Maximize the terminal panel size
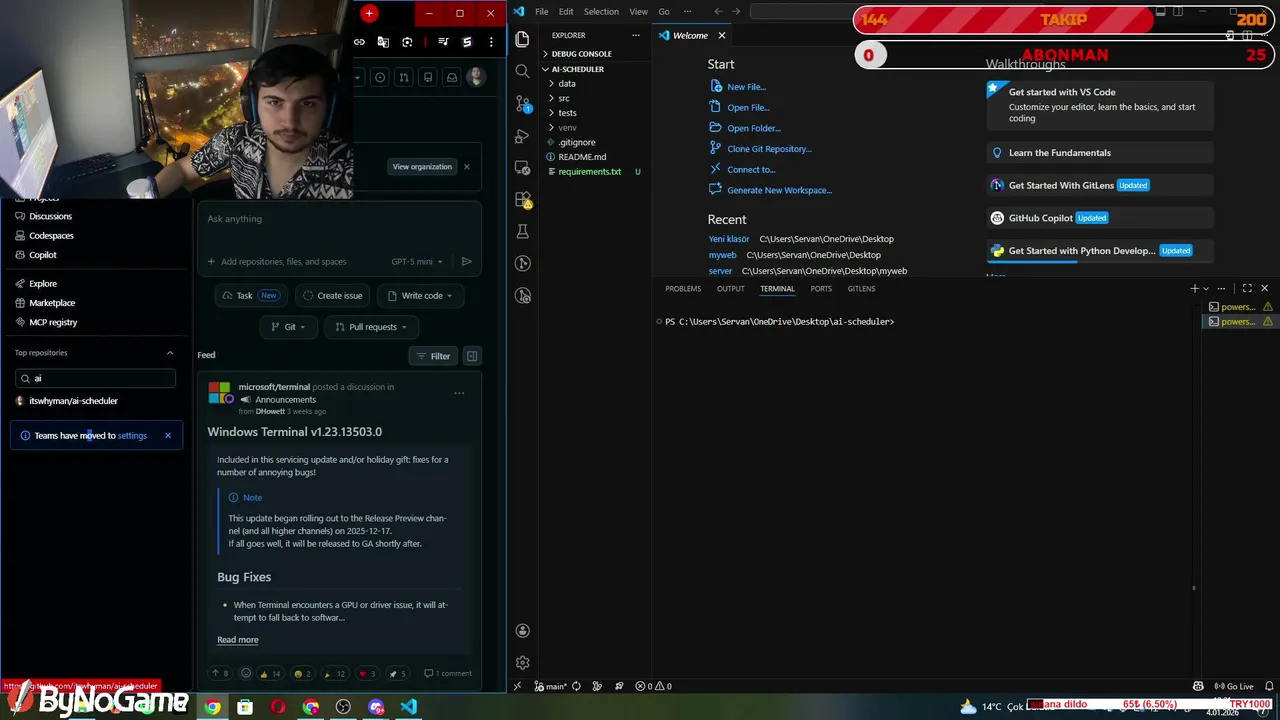 1247,288
